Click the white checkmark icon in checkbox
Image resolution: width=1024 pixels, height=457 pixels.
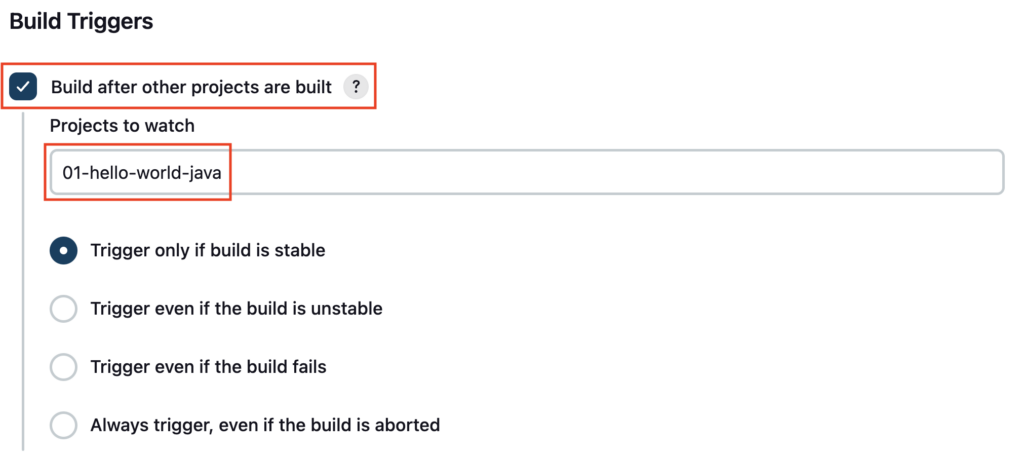point(24,87)
